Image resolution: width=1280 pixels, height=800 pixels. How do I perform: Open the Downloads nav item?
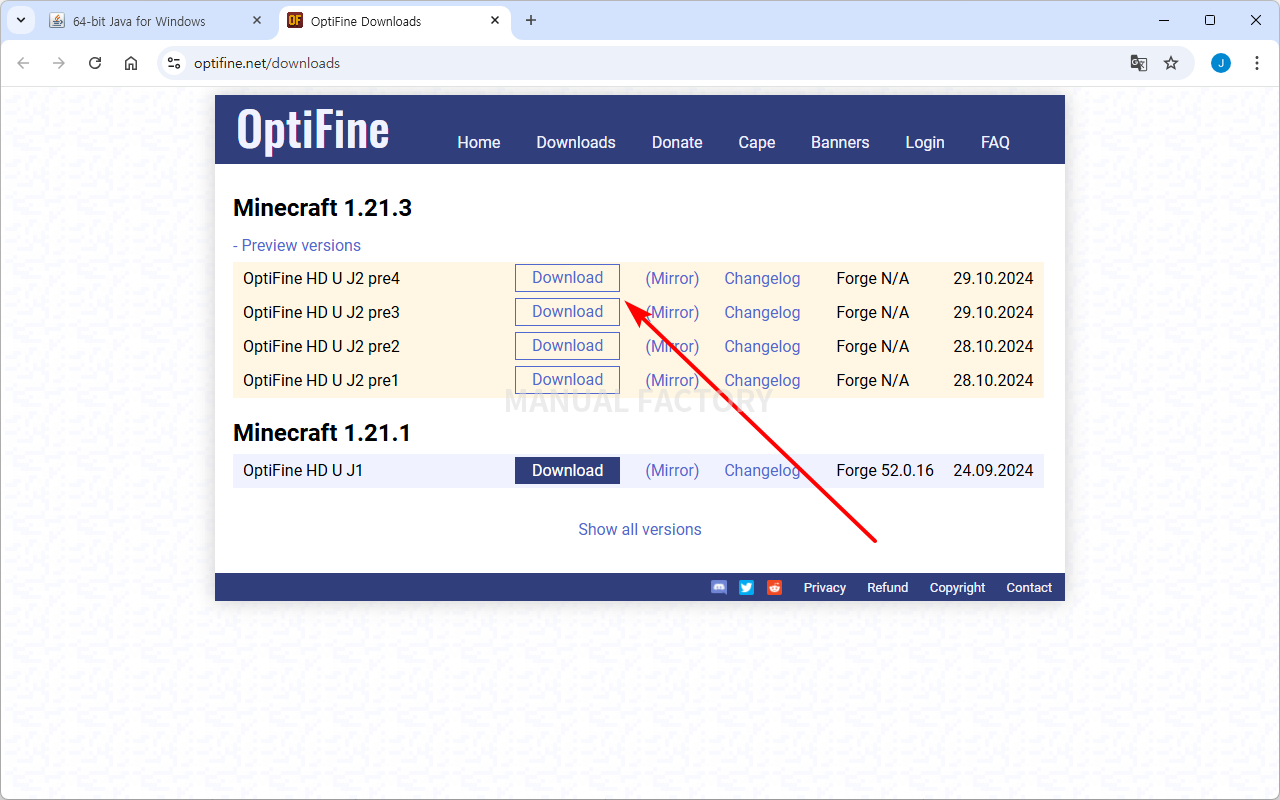click(576, 142)
